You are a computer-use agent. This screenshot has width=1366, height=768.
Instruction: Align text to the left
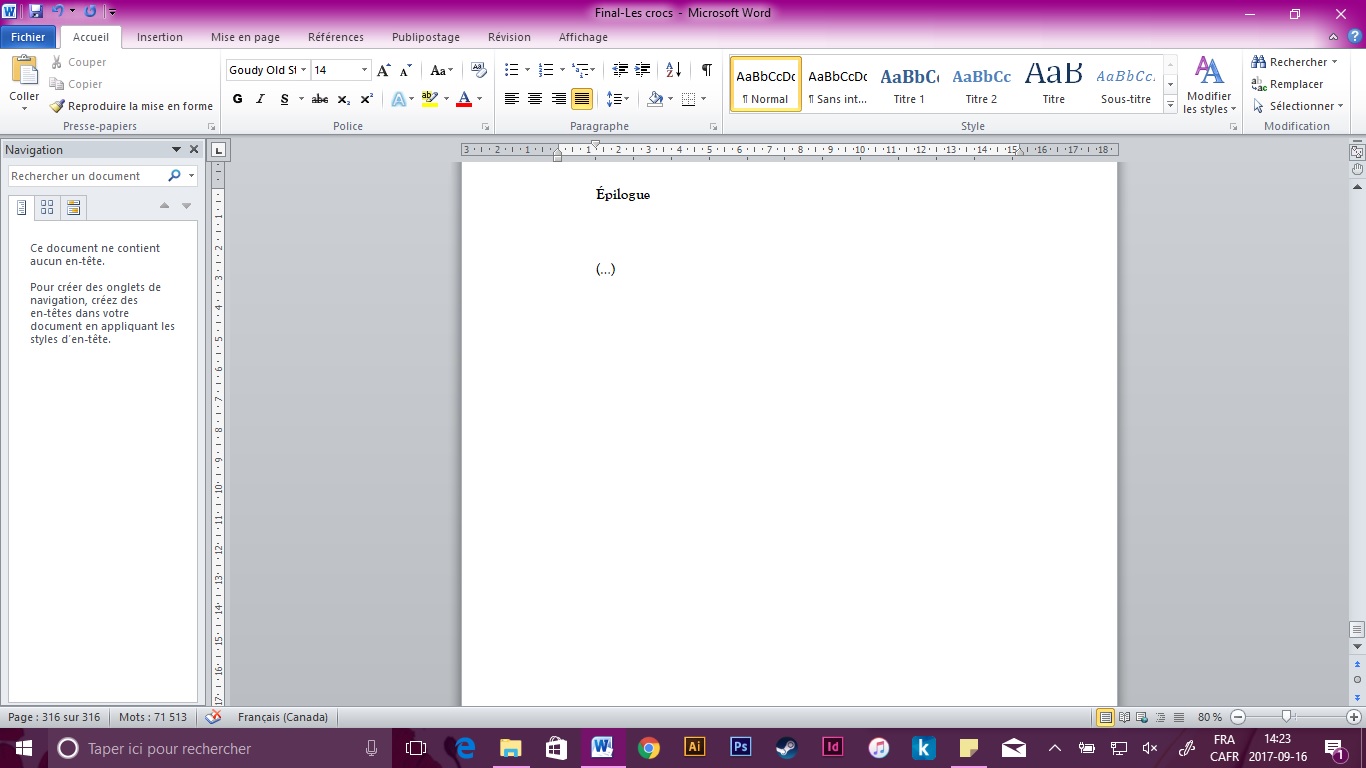tap(511, 99)
